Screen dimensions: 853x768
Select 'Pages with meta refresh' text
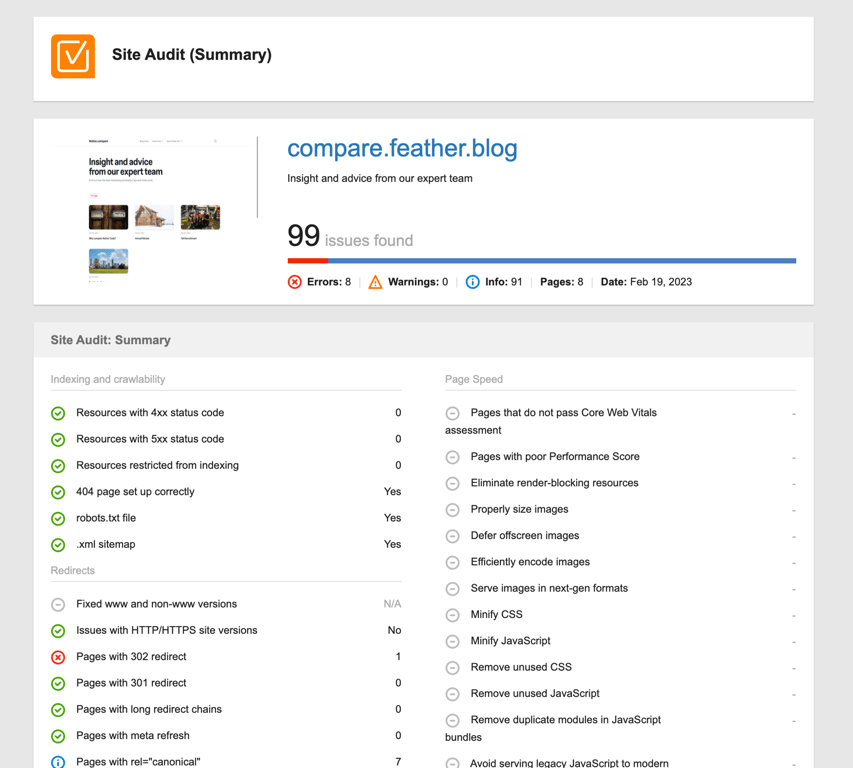133,735
